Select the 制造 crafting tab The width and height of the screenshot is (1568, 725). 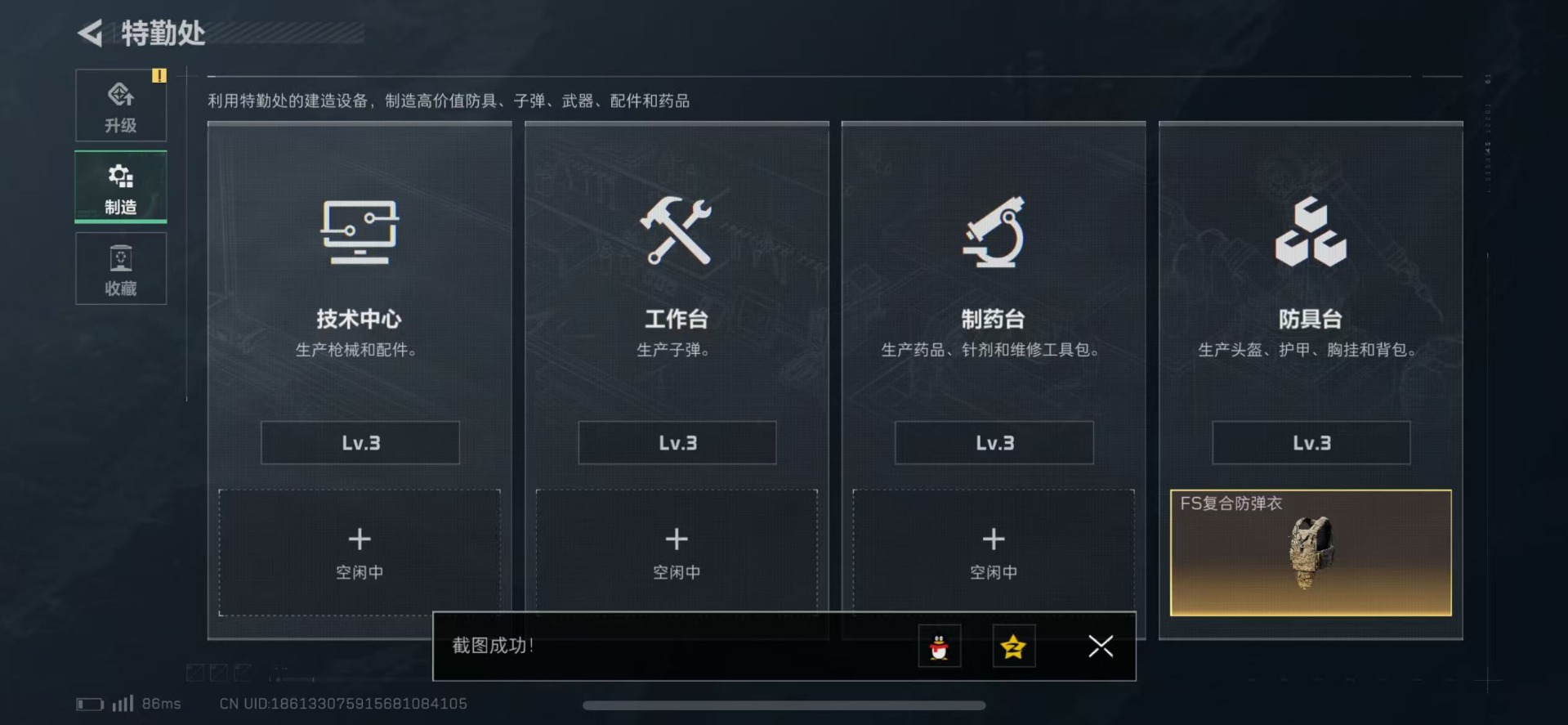[x=121, y=187]
